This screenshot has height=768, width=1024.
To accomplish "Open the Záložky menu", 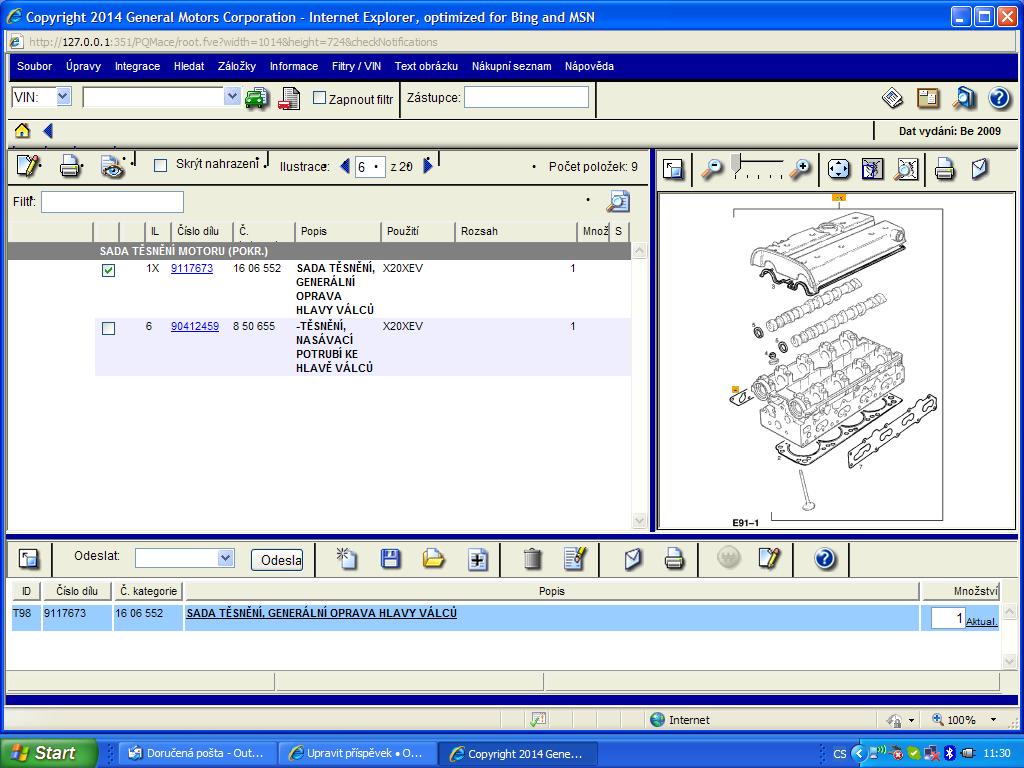I will 237,66.
